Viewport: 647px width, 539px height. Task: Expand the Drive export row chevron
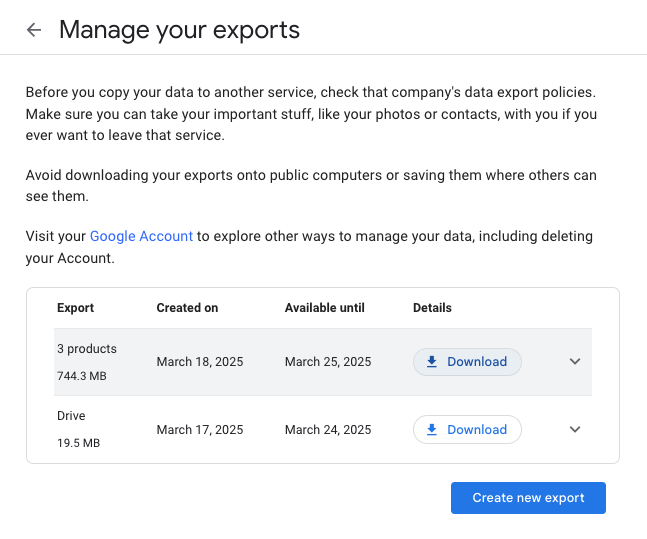(x=575, y=430)
